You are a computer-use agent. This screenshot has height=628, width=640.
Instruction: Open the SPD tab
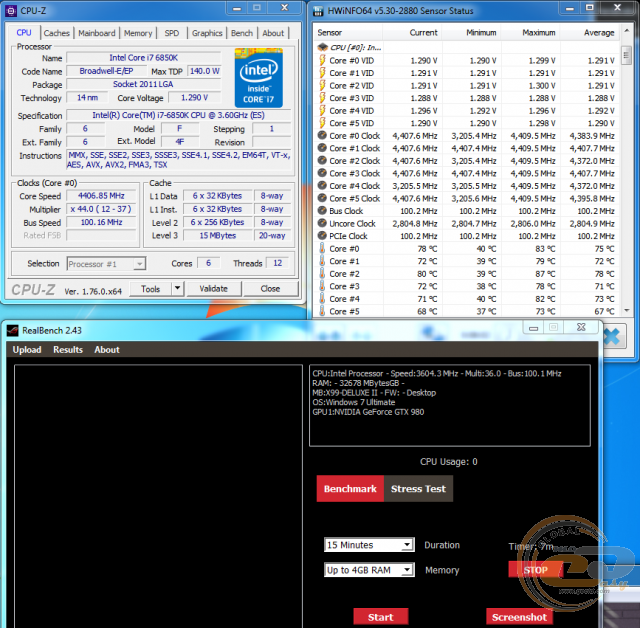point(172,33)
